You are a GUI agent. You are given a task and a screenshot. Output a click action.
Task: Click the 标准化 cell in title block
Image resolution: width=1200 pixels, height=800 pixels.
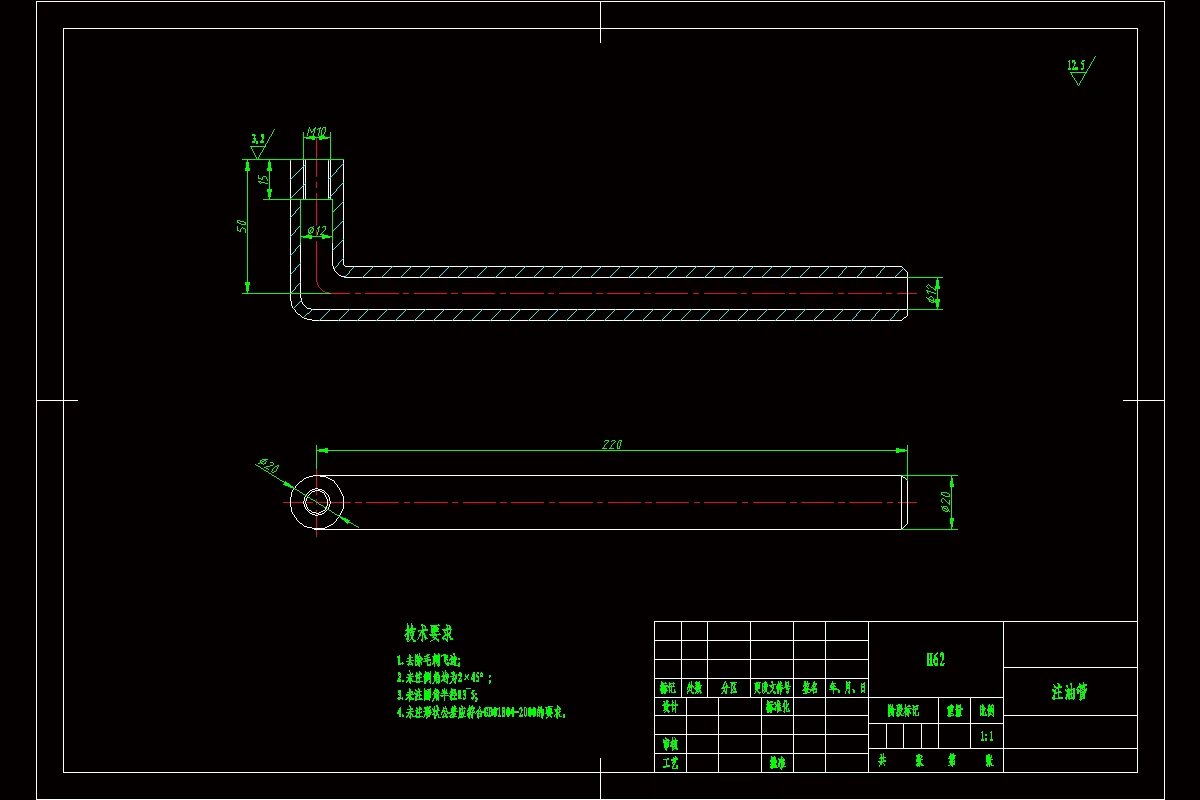777,706
